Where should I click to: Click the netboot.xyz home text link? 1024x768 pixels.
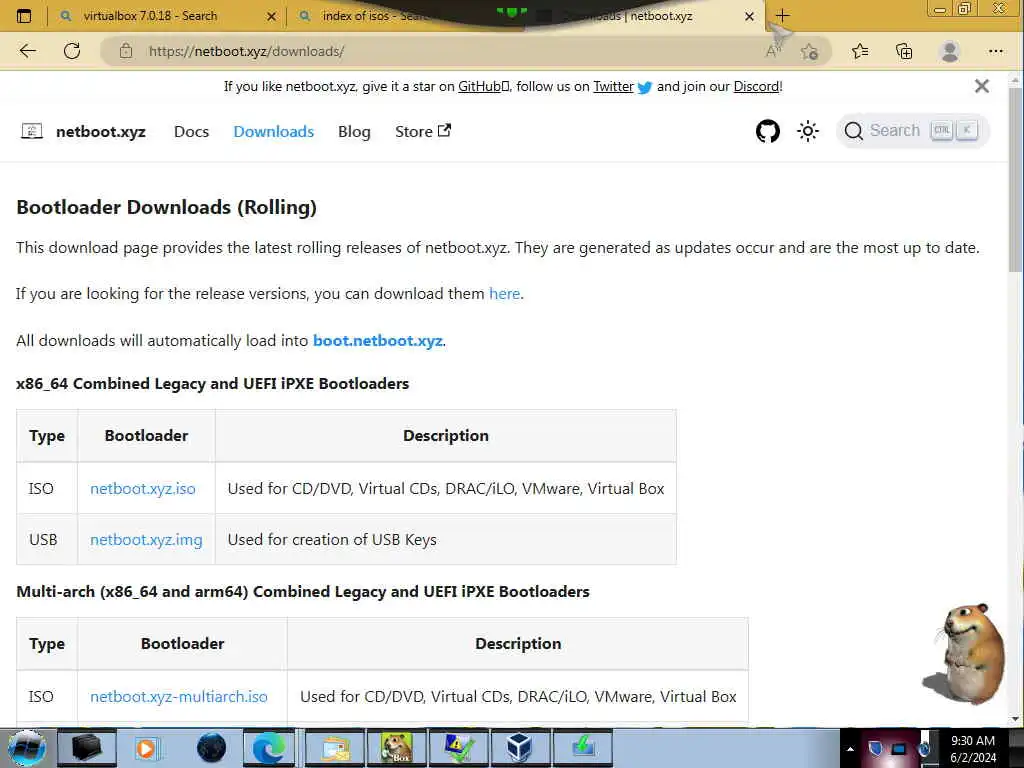[x=101, y=132]
